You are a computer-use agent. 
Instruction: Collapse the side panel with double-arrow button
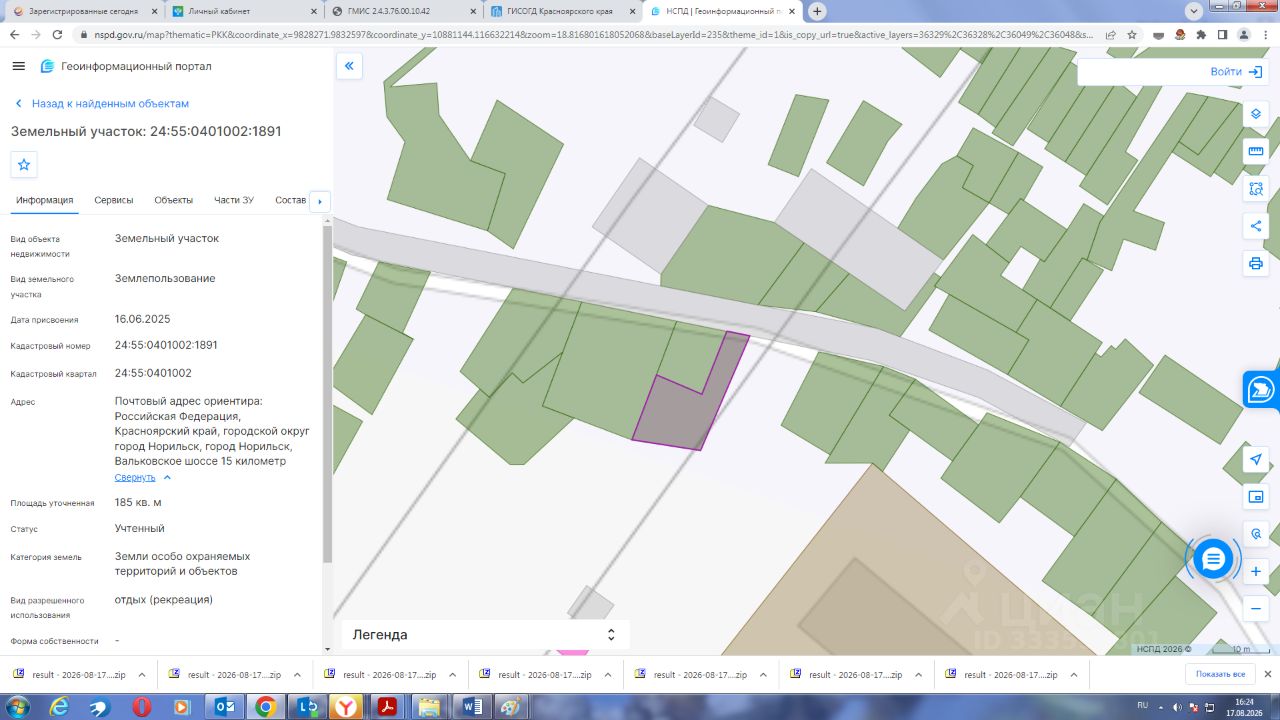[x=349, y=66]
